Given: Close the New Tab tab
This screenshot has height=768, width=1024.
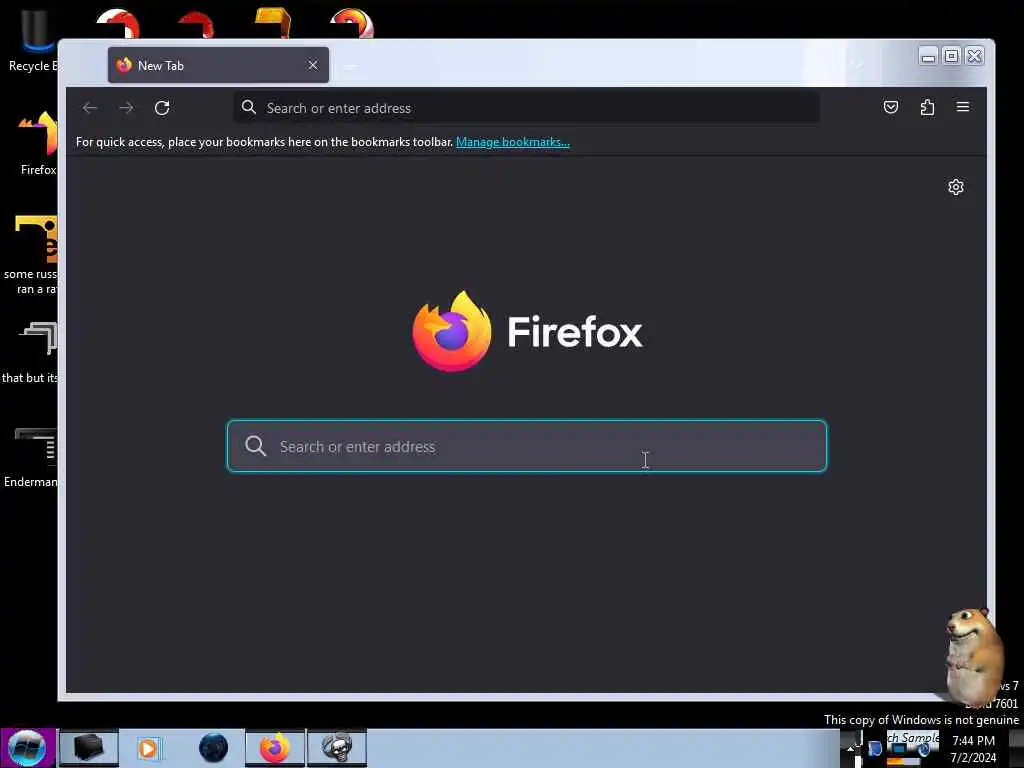Looking at the screenshot, I should coord(313,65).
